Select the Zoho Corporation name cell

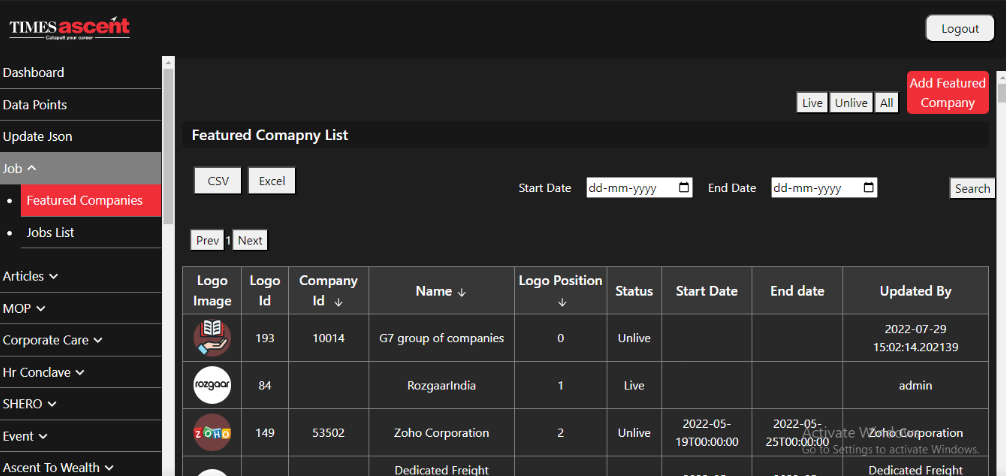(x=441, y=433)
